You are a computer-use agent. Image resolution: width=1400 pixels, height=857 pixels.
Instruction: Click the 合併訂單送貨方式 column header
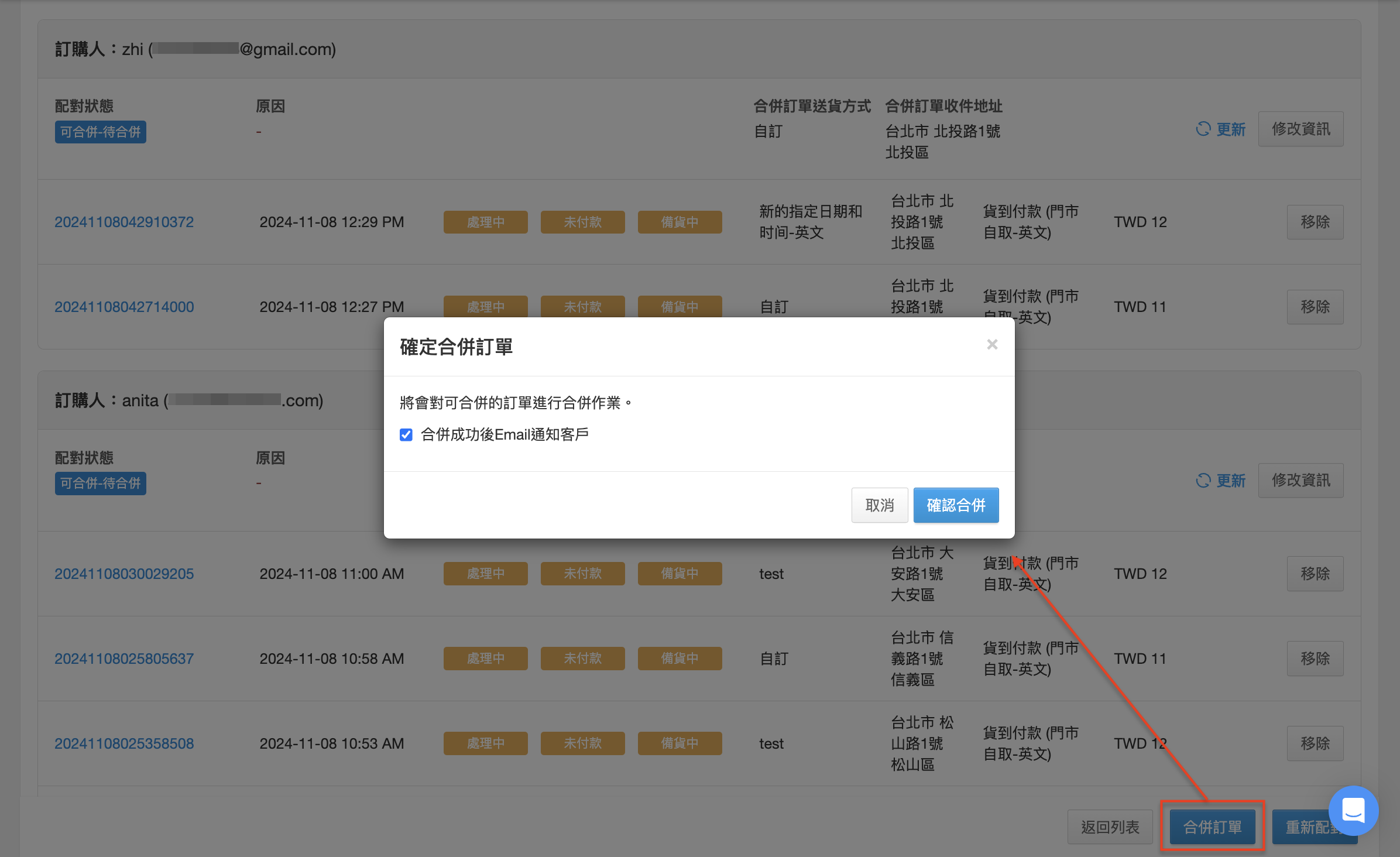tap(812, 106)
